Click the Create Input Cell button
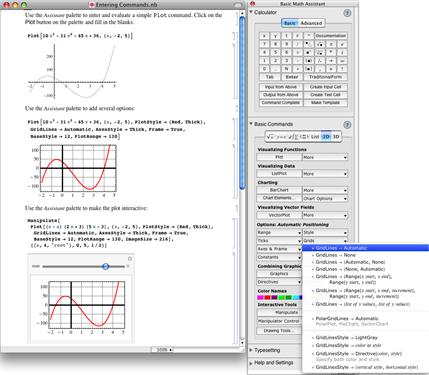Screen dimensions: 429x375 coord(325,87)
